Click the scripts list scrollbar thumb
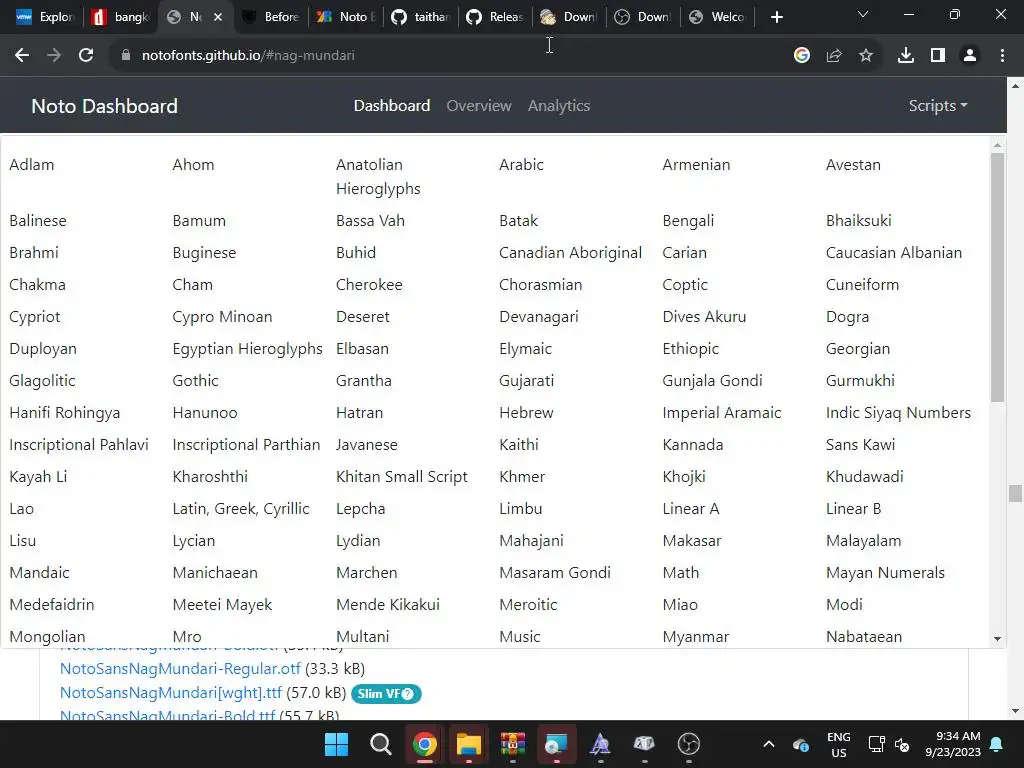This screenshot has height=768, width=1024. 997,278
